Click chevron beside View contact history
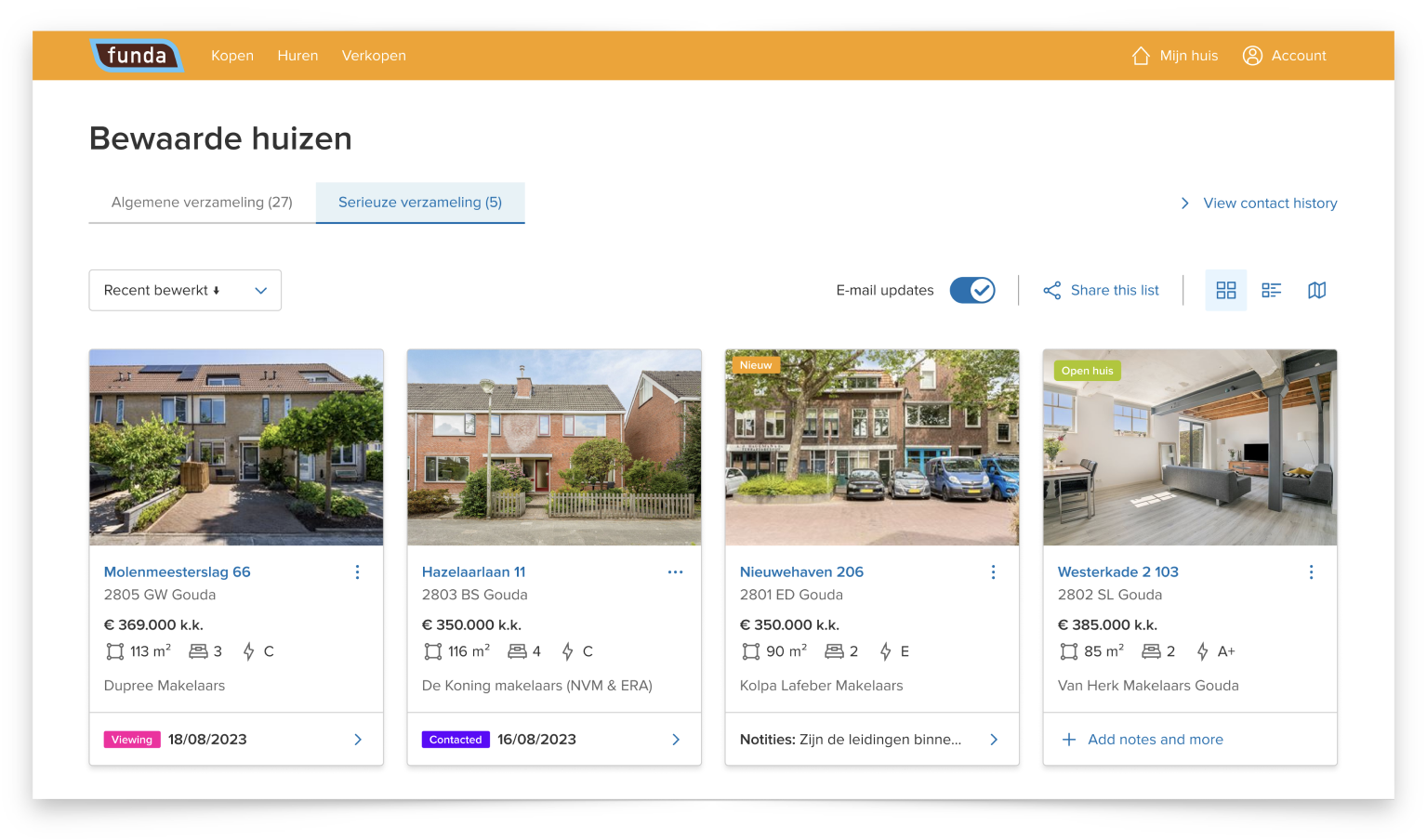 [1184, 203]
